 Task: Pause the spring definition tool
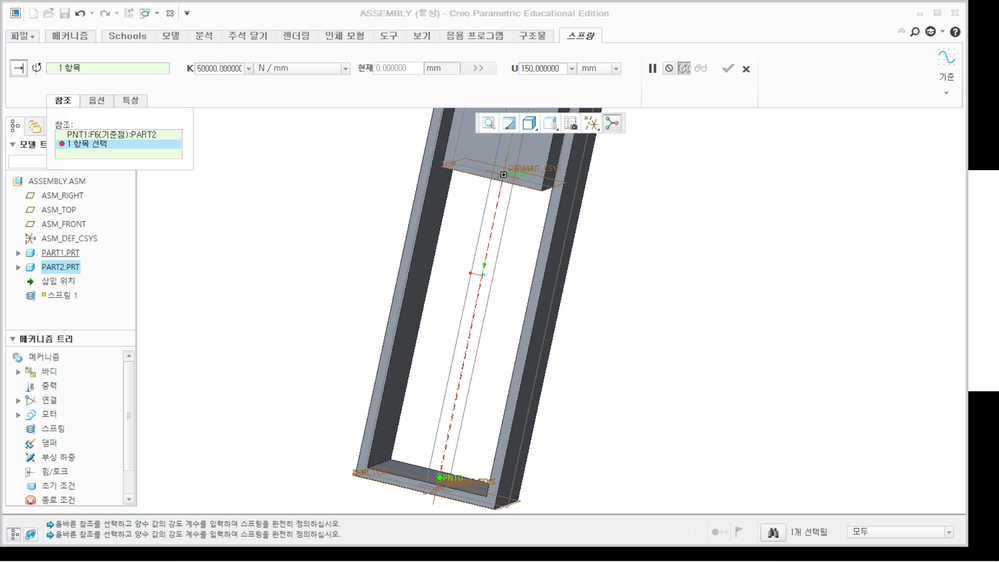click(x=652, y=68)
